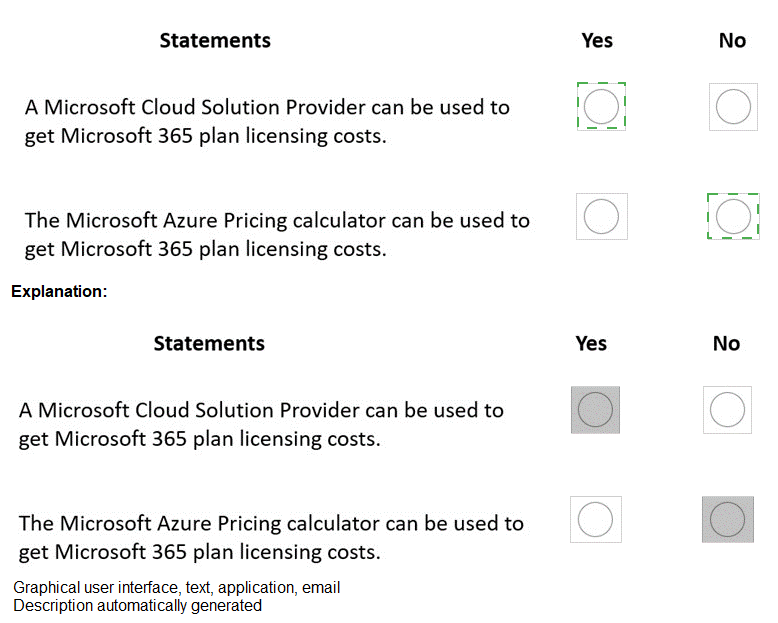Click the Azure Pricing calculator statement text under Explanation
This screenshot has height=623, width=778.
[x=271, y=536]
